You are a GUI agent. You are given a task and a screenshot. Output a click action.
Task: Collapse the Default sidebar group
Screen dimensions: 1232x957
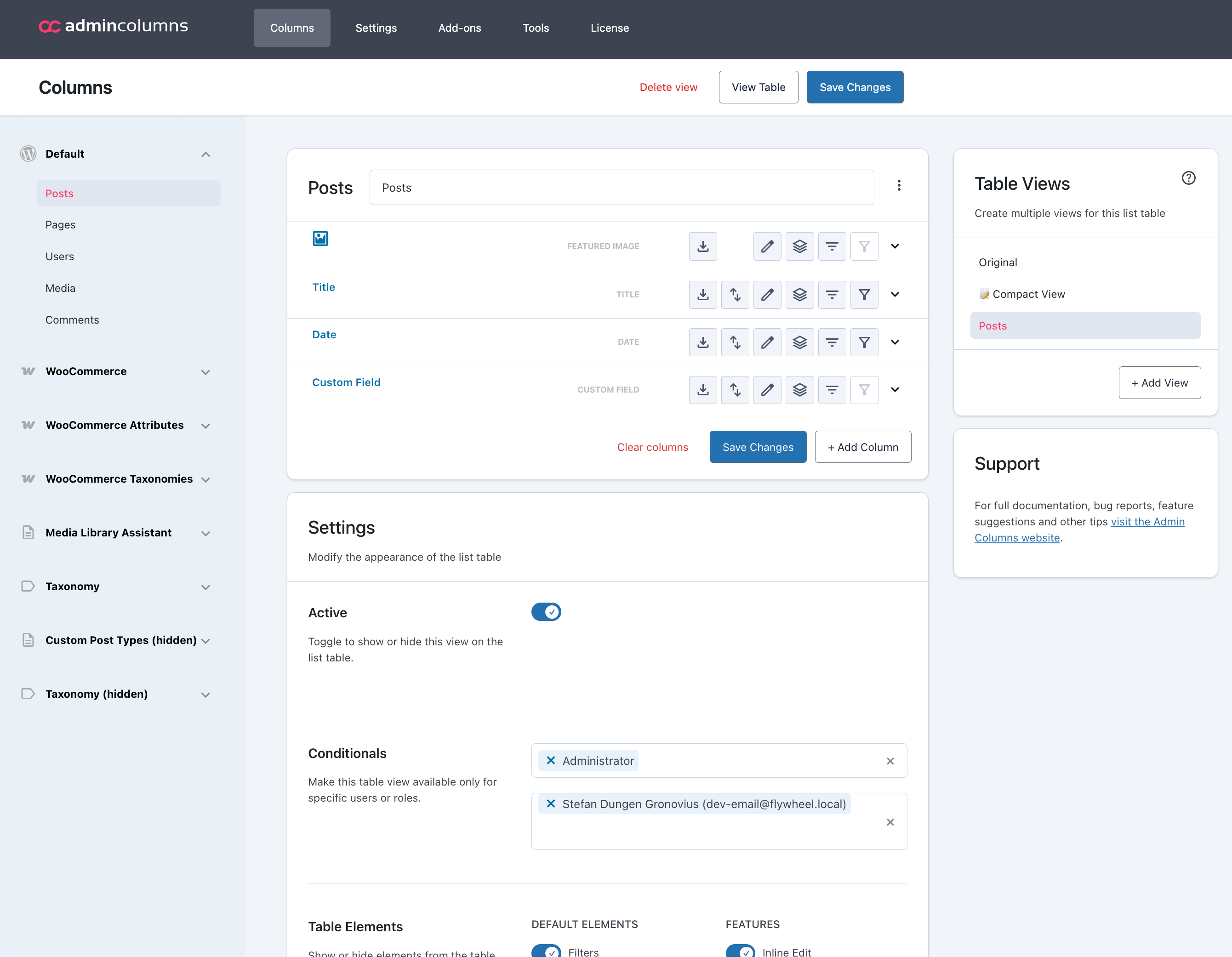(205, 154)
